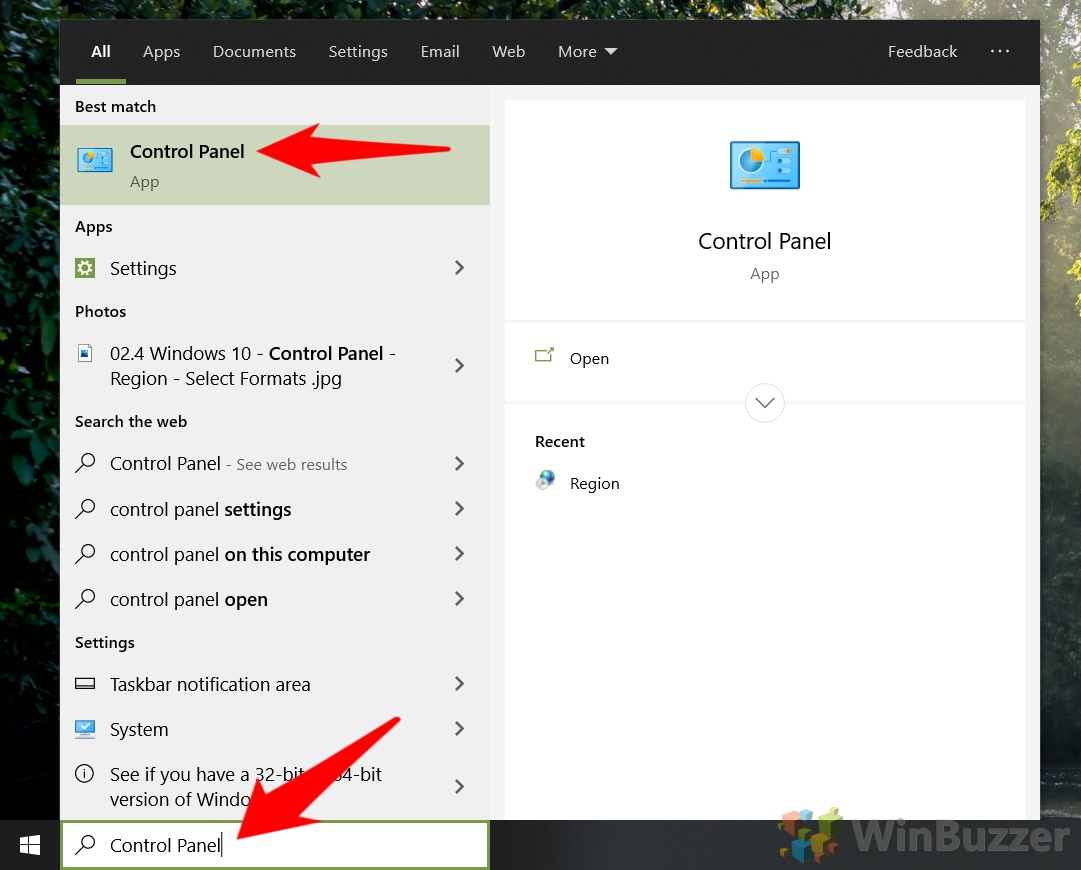
Task: Select 'control panel settings' suggestion
Action: pyautogui.click(x=201, y=509)
